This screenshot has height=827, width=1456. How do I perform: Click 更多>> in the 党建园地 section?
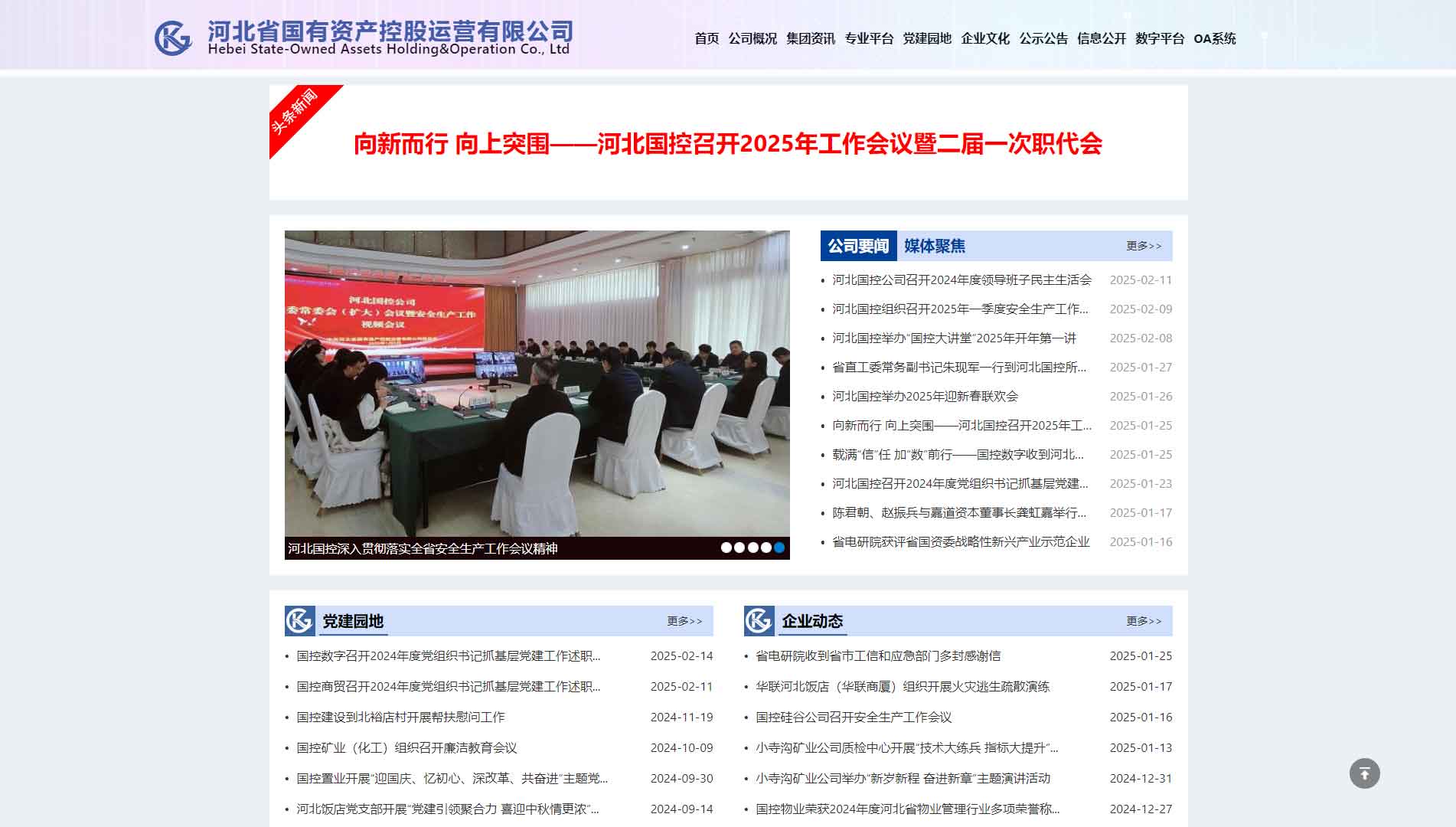(x=684, y=621)
